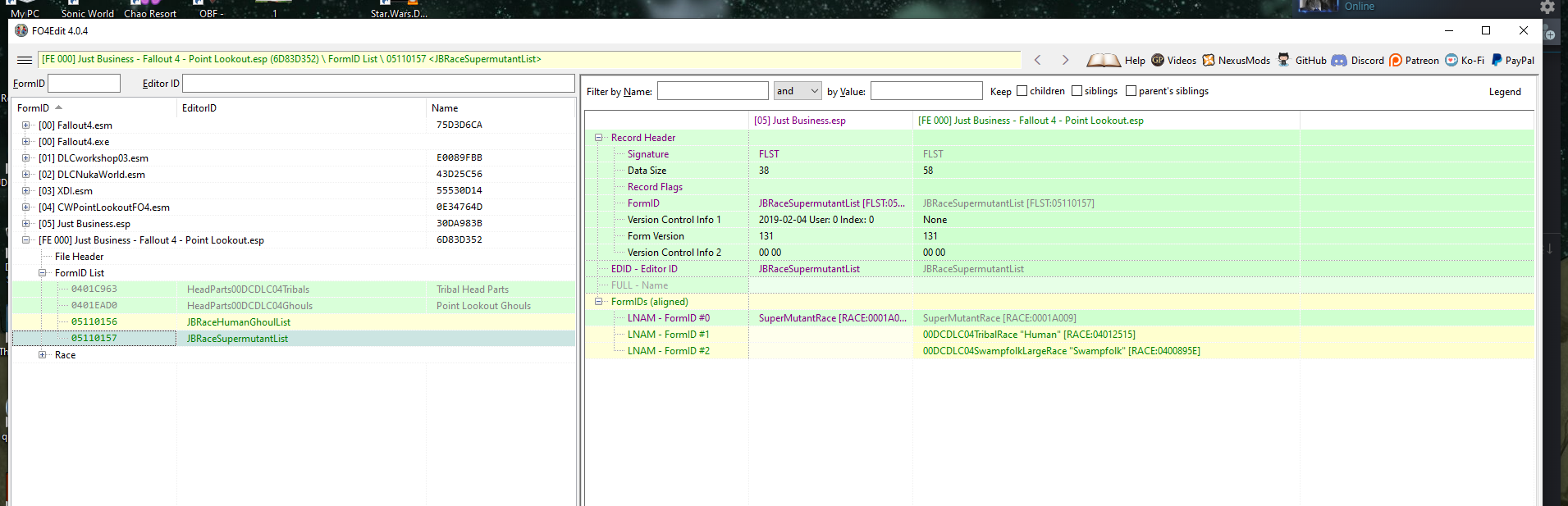Select the Record Flags row
Viewport: 1568px width, 506px height.
1059,187
